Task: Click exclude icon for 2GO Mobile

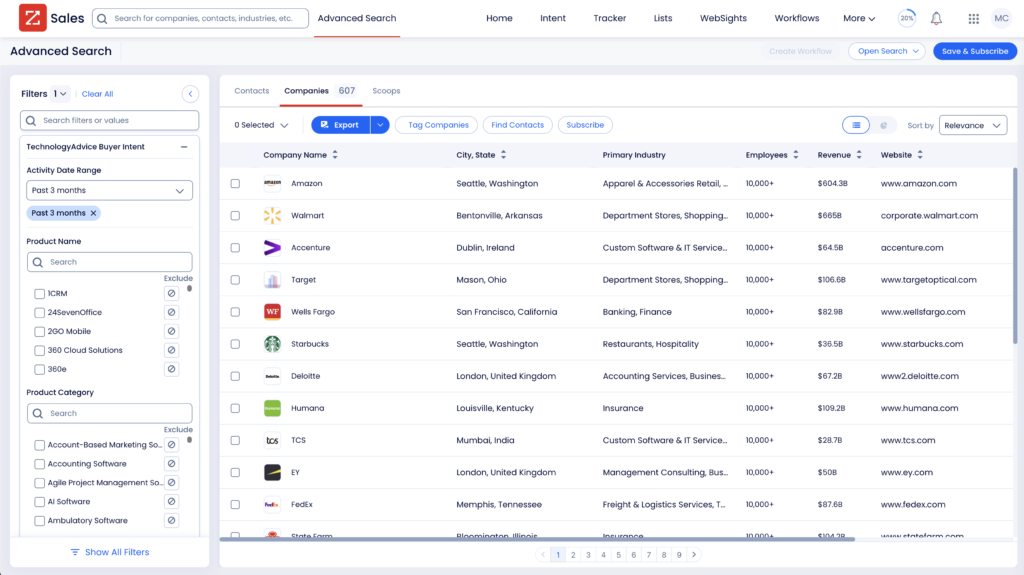Action: pyautogui.click(x=171, y=331)
